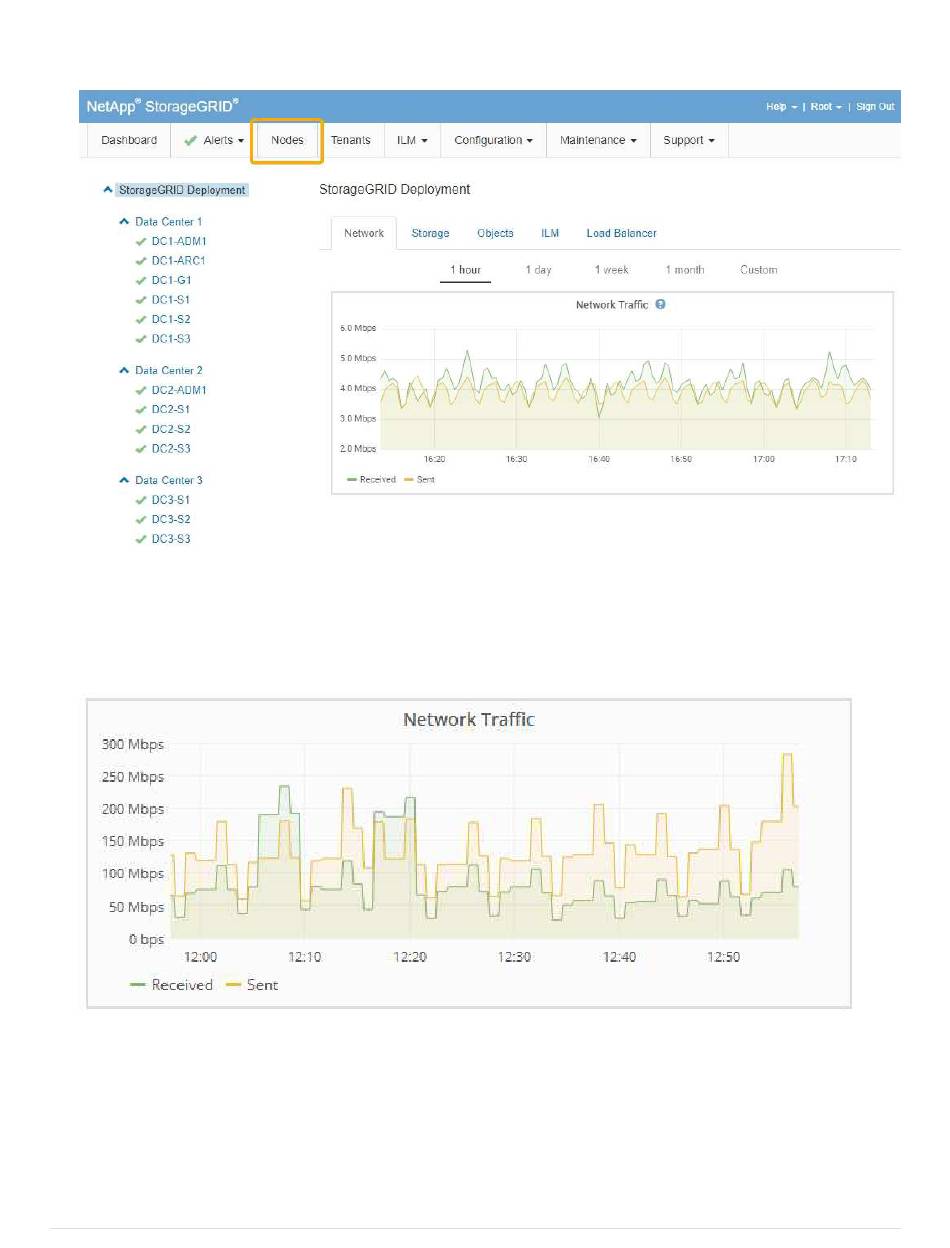This screenshot has width=950, height=1248.
Task: Click the Data Center 3 label
Action: 169,481
